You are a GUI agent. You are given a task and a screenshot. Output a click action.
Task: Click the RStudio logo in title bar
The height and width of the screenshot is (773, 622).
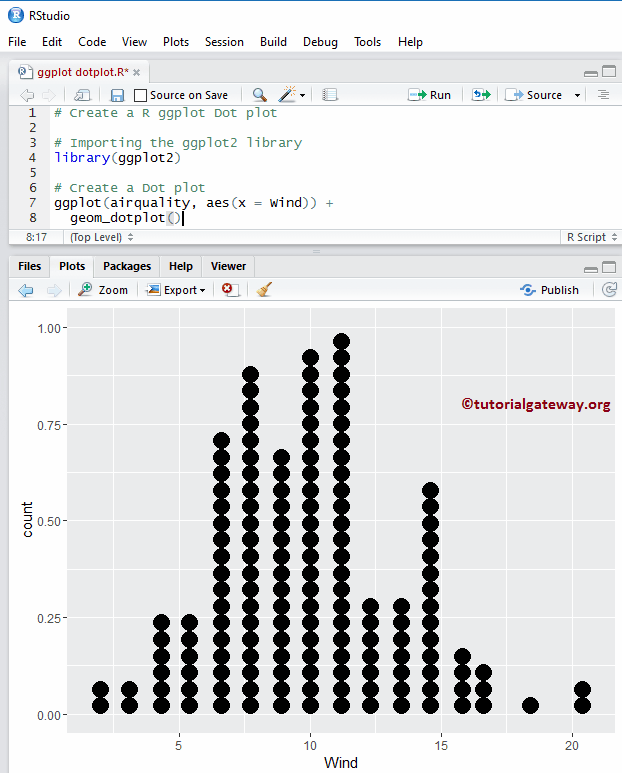16,15
